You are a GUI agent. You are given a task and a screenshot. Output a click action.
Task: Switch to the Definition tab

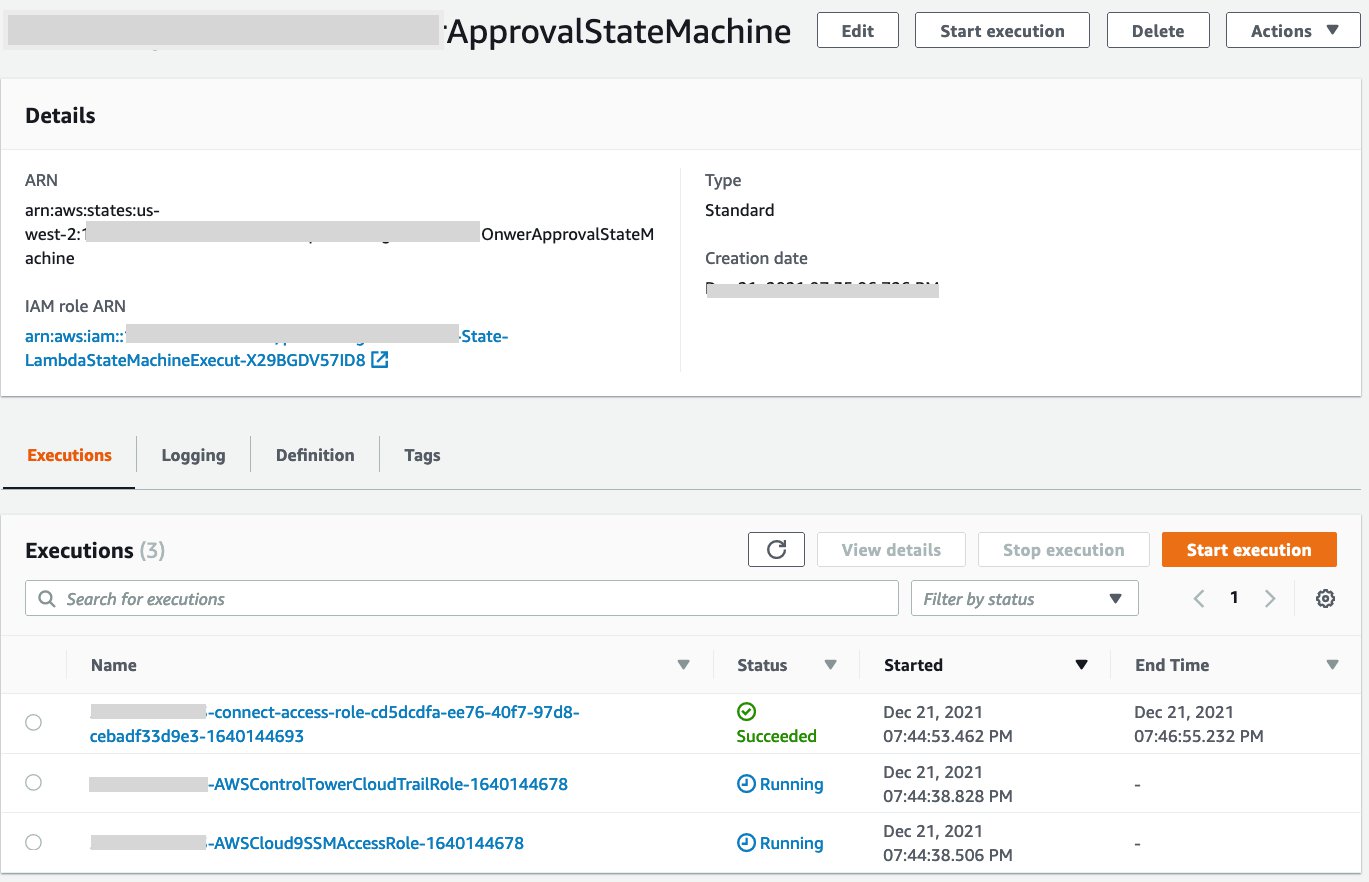coord(315,455)
